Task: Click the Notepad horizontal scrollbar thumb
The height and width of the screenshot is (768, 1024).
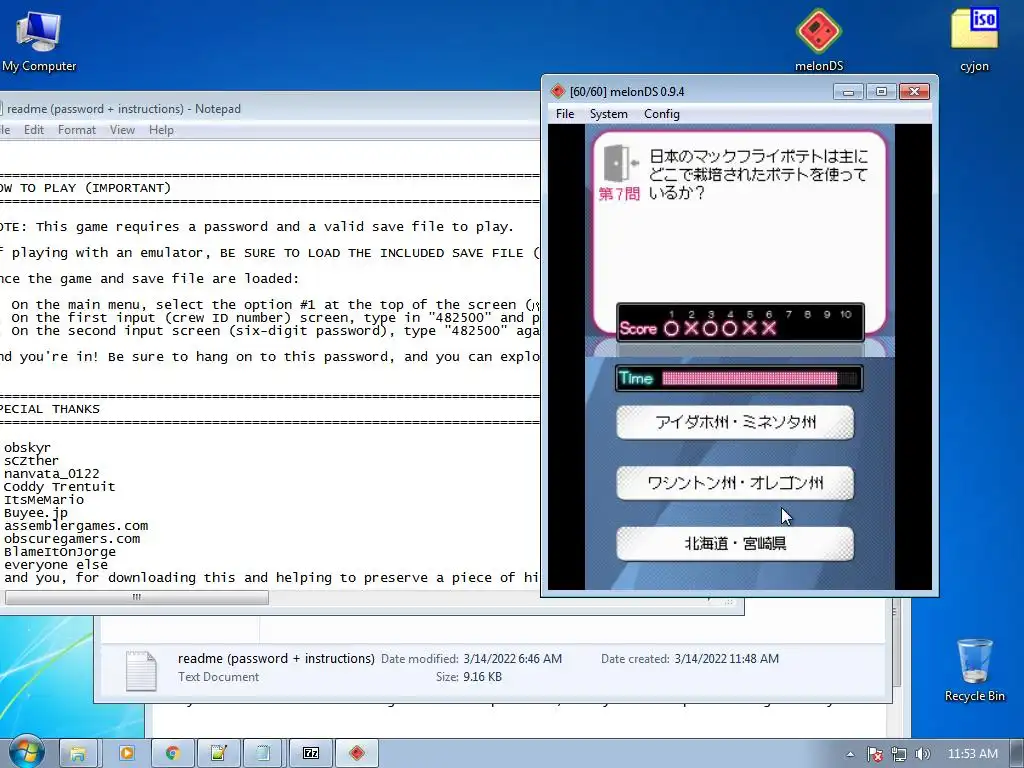Action: point(136,597)
